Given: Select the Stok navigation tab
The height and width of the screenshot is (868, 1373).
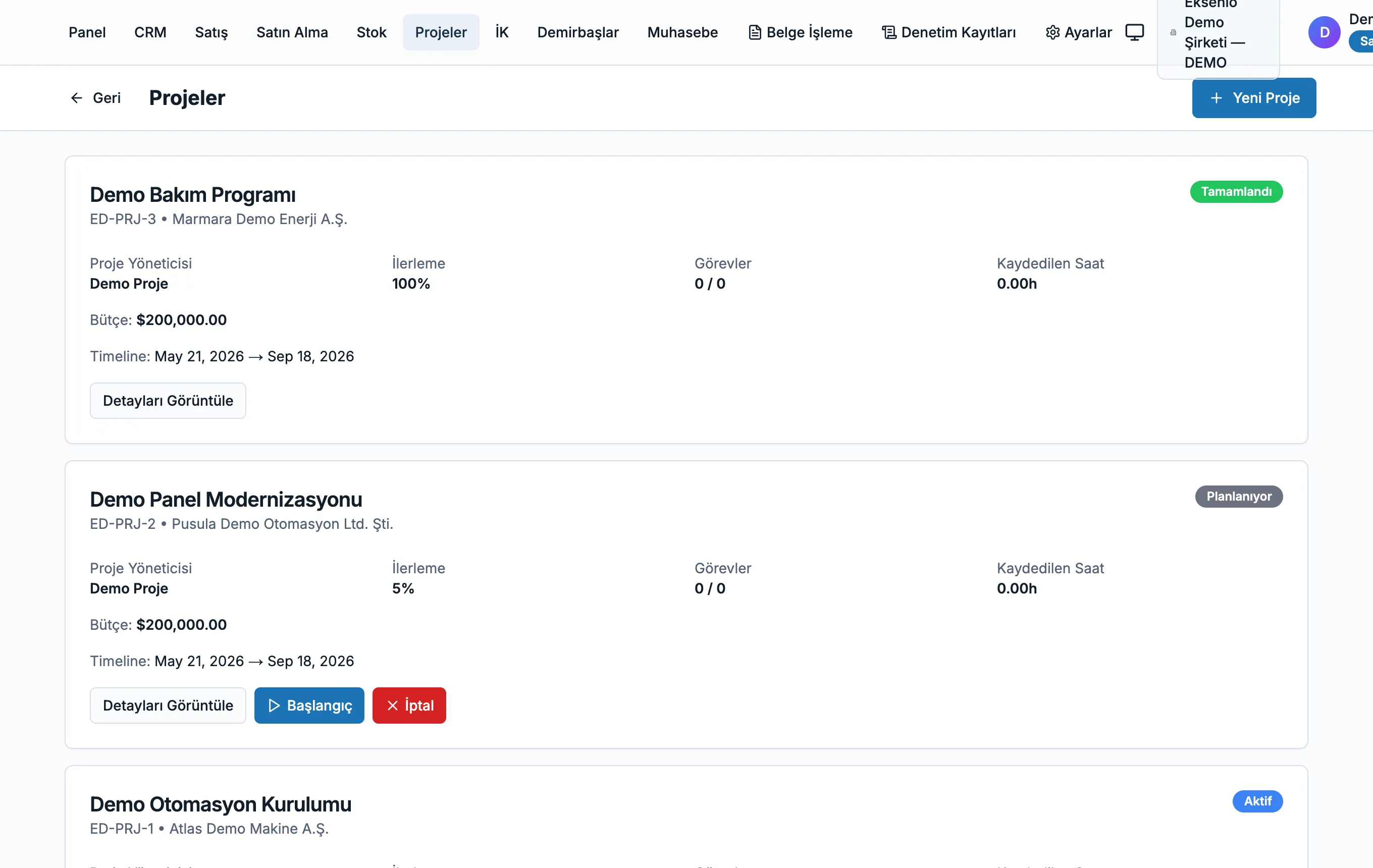Looking at the screenshot, I should (371, 32).
